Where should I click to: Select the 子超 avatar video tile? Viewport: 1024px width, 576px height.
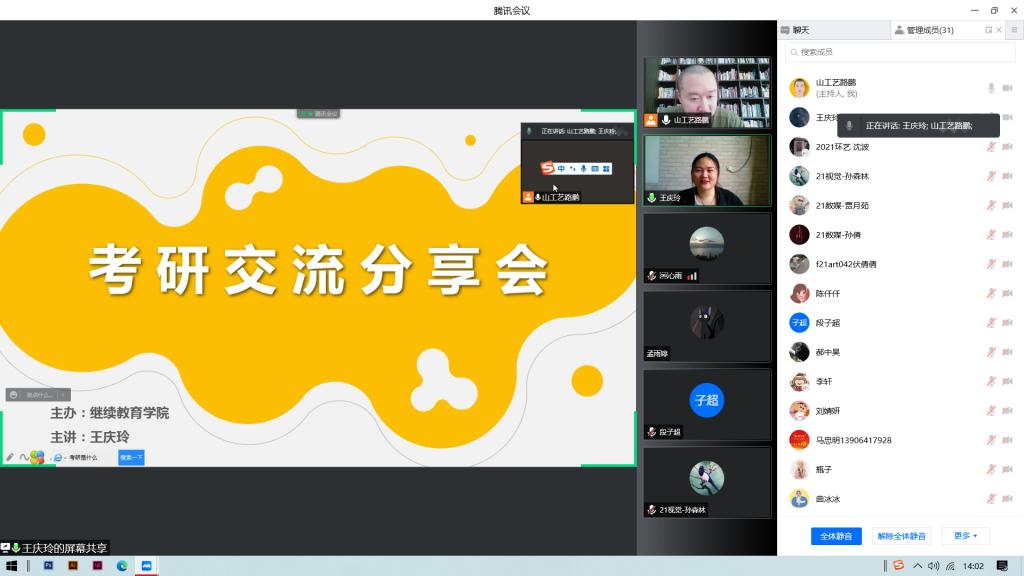707,402
